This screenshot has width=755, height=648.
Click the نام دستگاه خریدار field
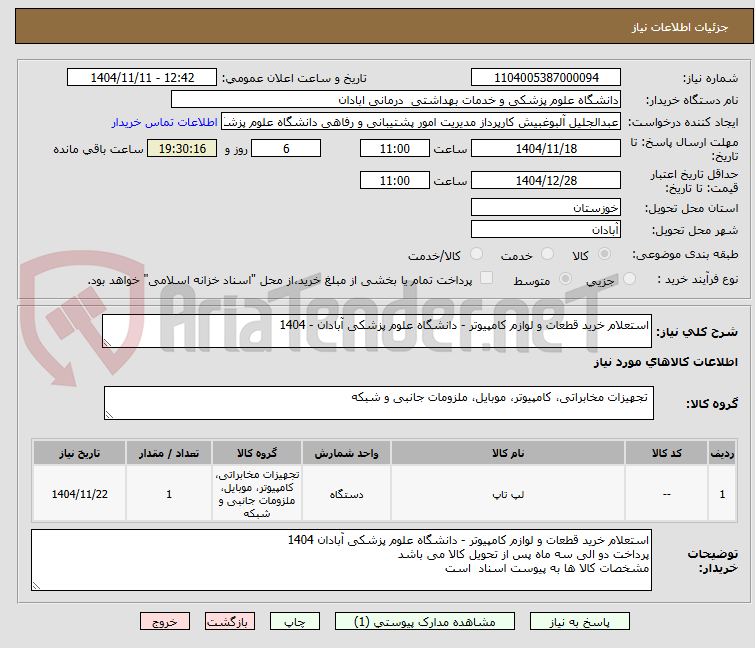[x=395, y=100]
